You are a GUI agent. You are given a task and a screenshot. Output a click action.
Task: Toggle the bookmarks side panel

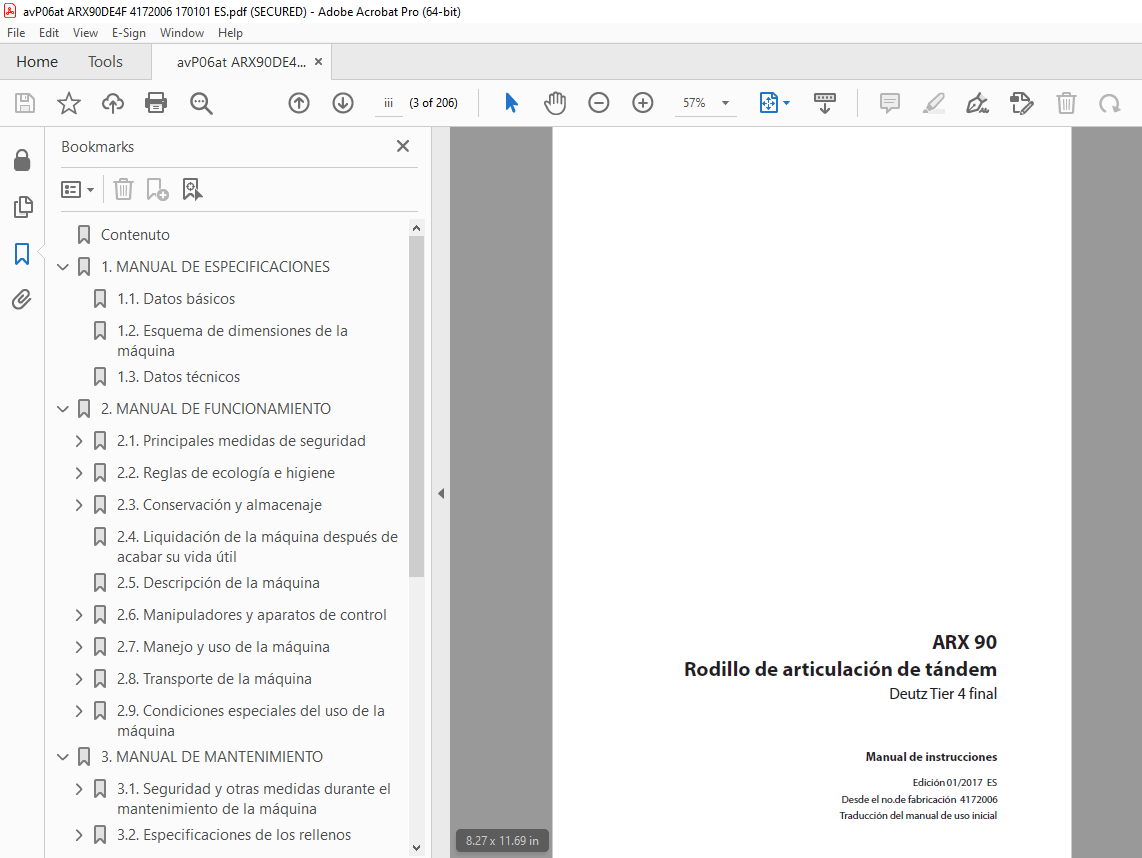pyautogui.click(x=22, y=253)
